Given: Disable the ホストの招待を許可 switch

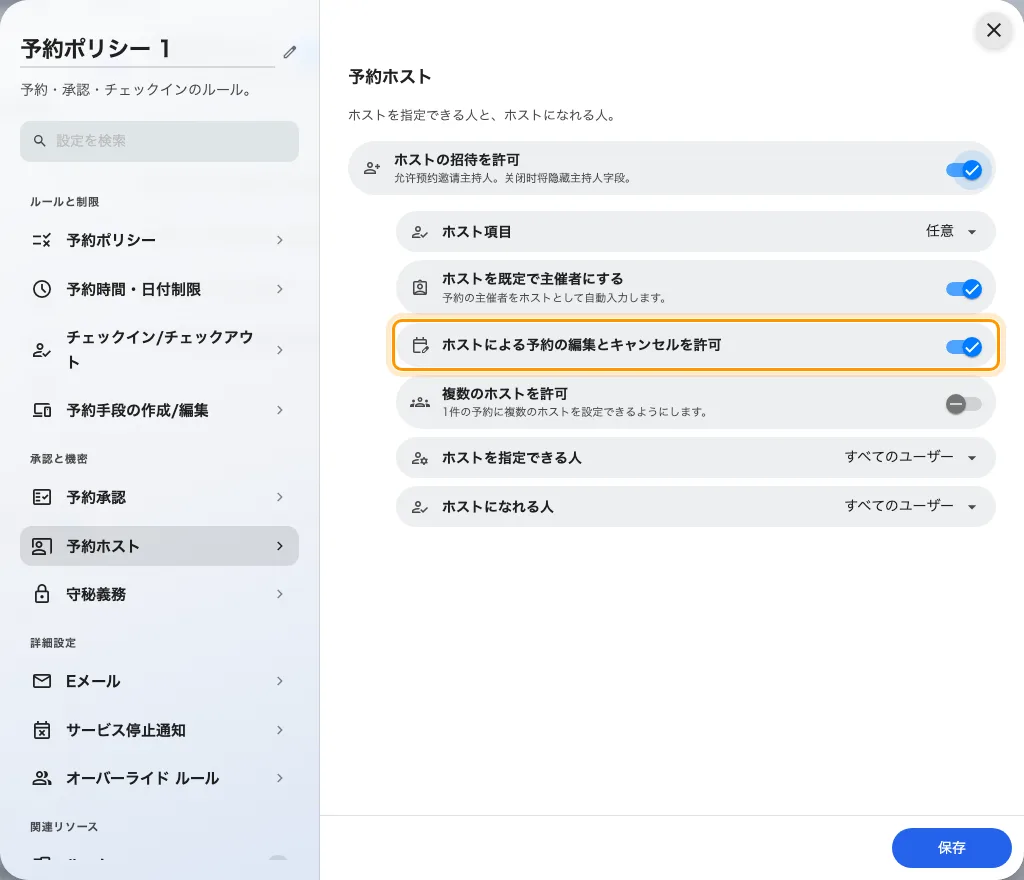Looking at the screenshot, I should 964,170.
